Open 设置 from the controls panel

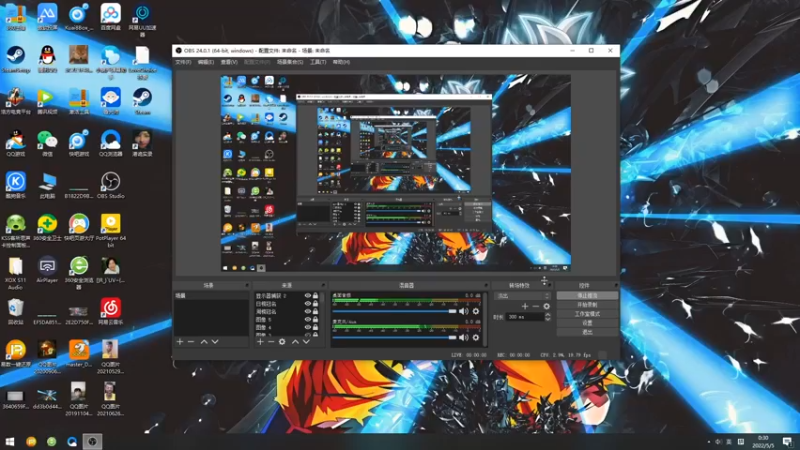tap(587, 323)
